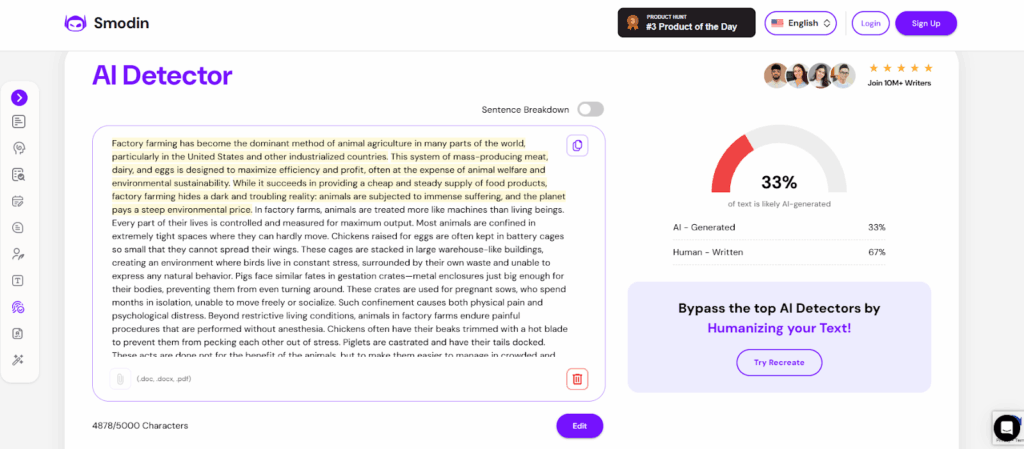
Task: Open the text box T sidebar icon
Action: (x=19, y=281)
